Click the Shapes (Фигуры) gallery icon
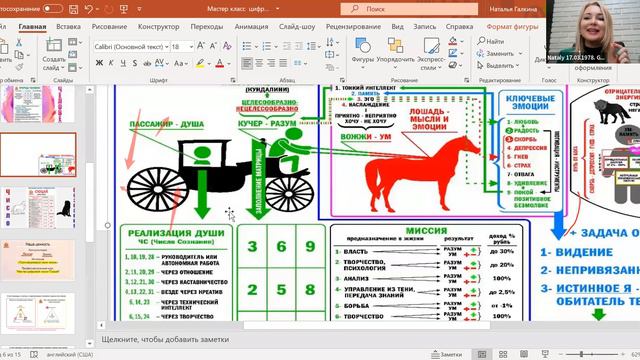Image resolution: width=640 pixels, height=360 pixels. [x=362, y=45]
